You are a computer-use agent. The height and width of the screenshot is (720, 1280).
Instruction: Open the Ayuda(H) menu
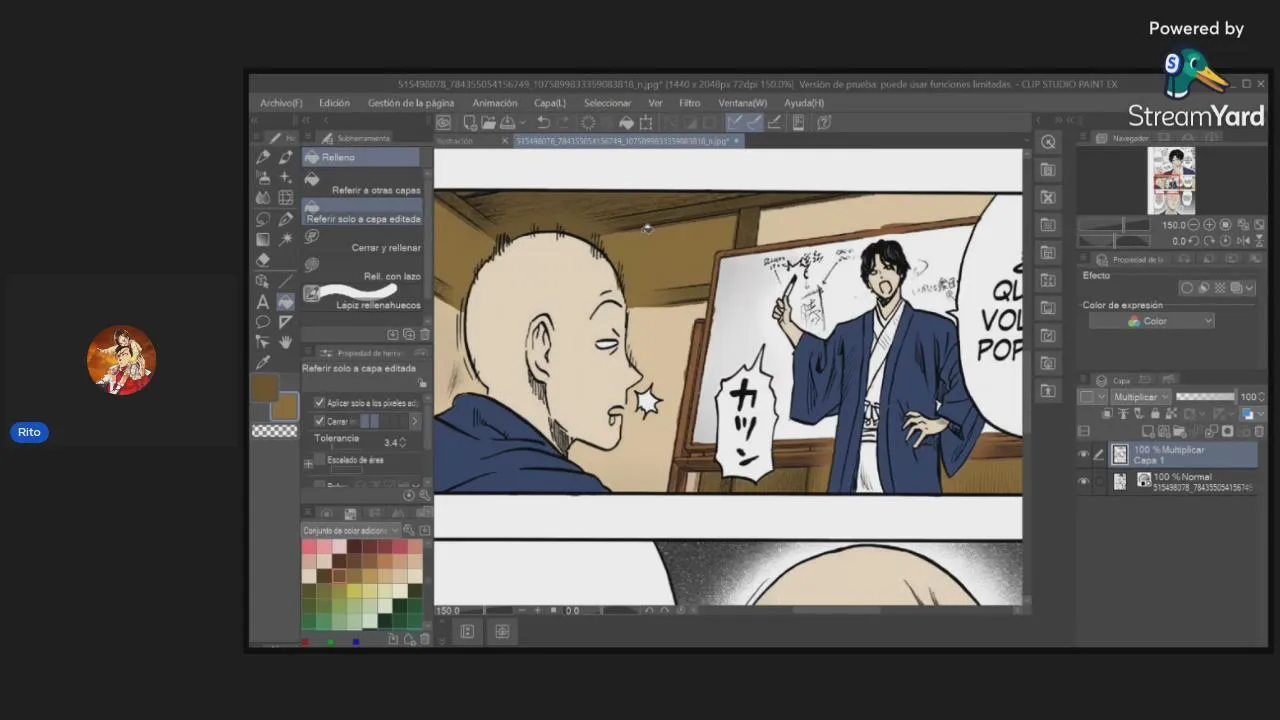tap(804, 103)
